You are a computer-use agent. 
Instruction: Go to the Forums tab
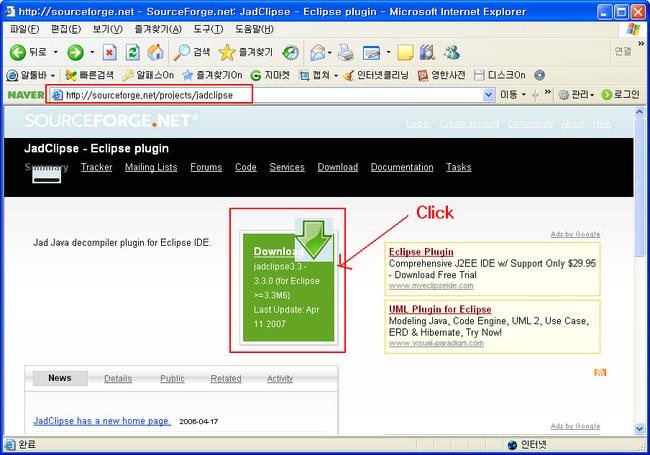[206, 167]
